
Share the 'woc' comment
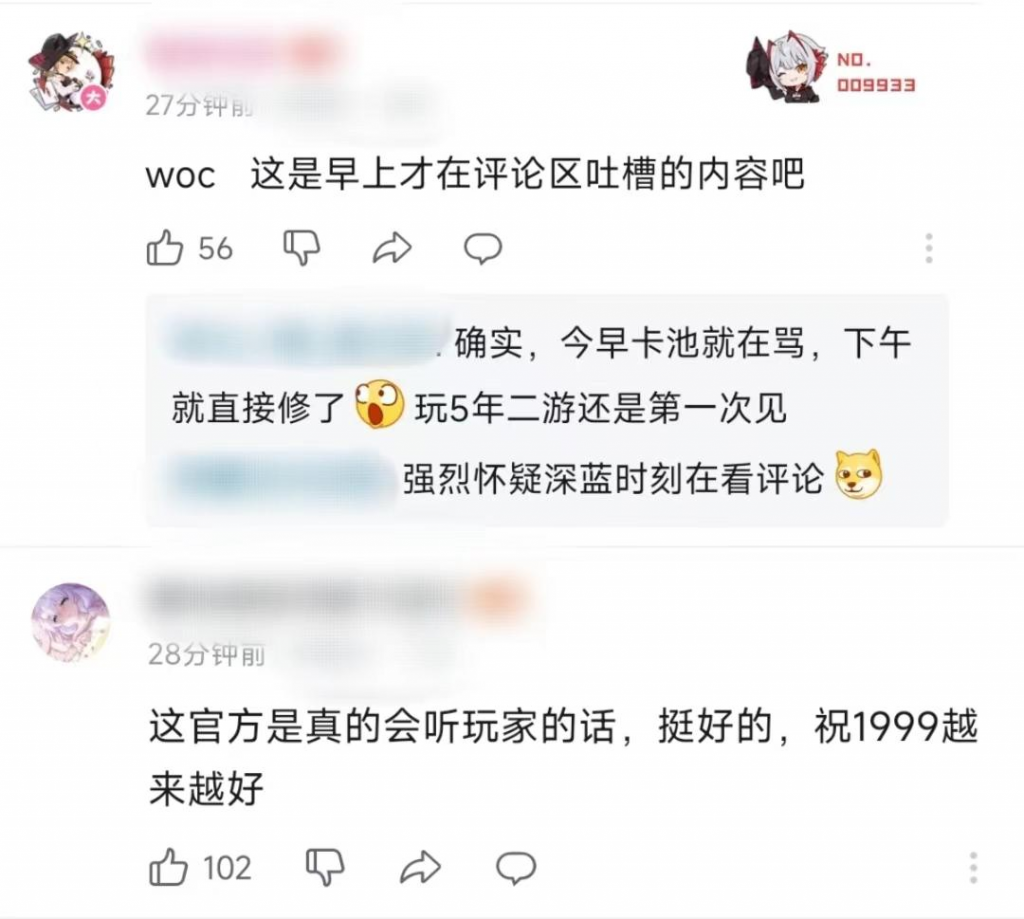click(x=392, y=248)
